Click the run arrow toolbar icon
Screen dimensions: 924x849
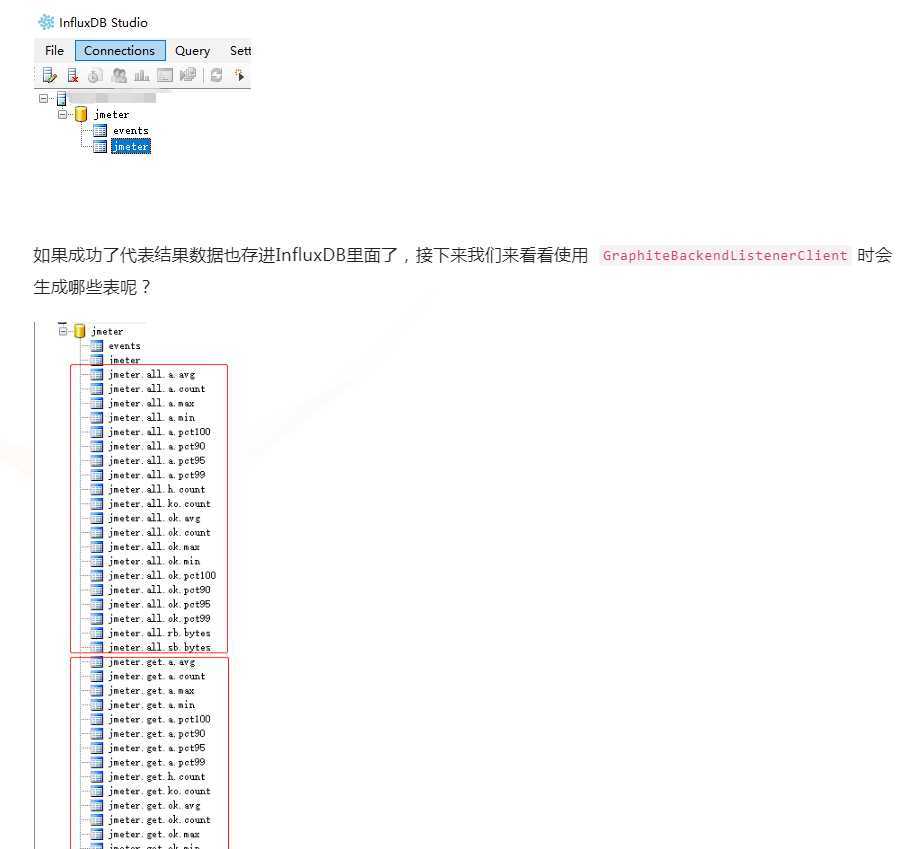point(239,75)
